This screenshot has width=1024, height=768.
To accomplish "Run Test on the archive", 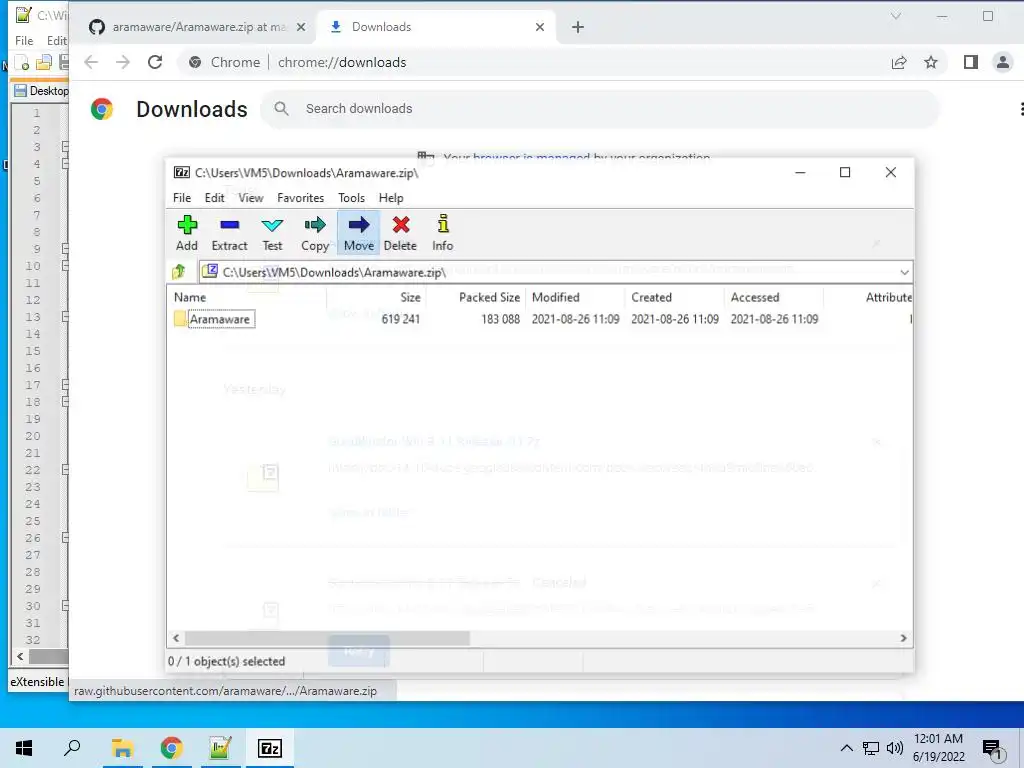I will (272, 233).
